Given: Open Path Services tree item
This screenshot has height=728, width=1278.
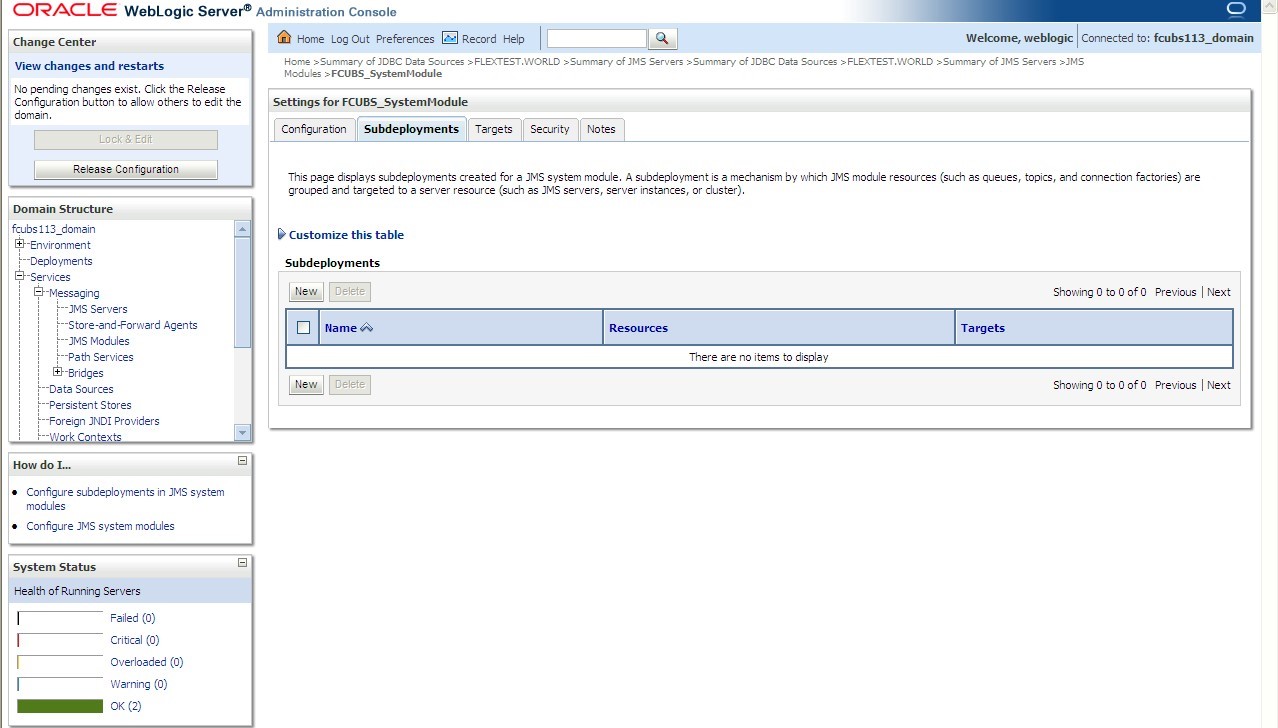Looking at the screenshot, I should point(101,357).
